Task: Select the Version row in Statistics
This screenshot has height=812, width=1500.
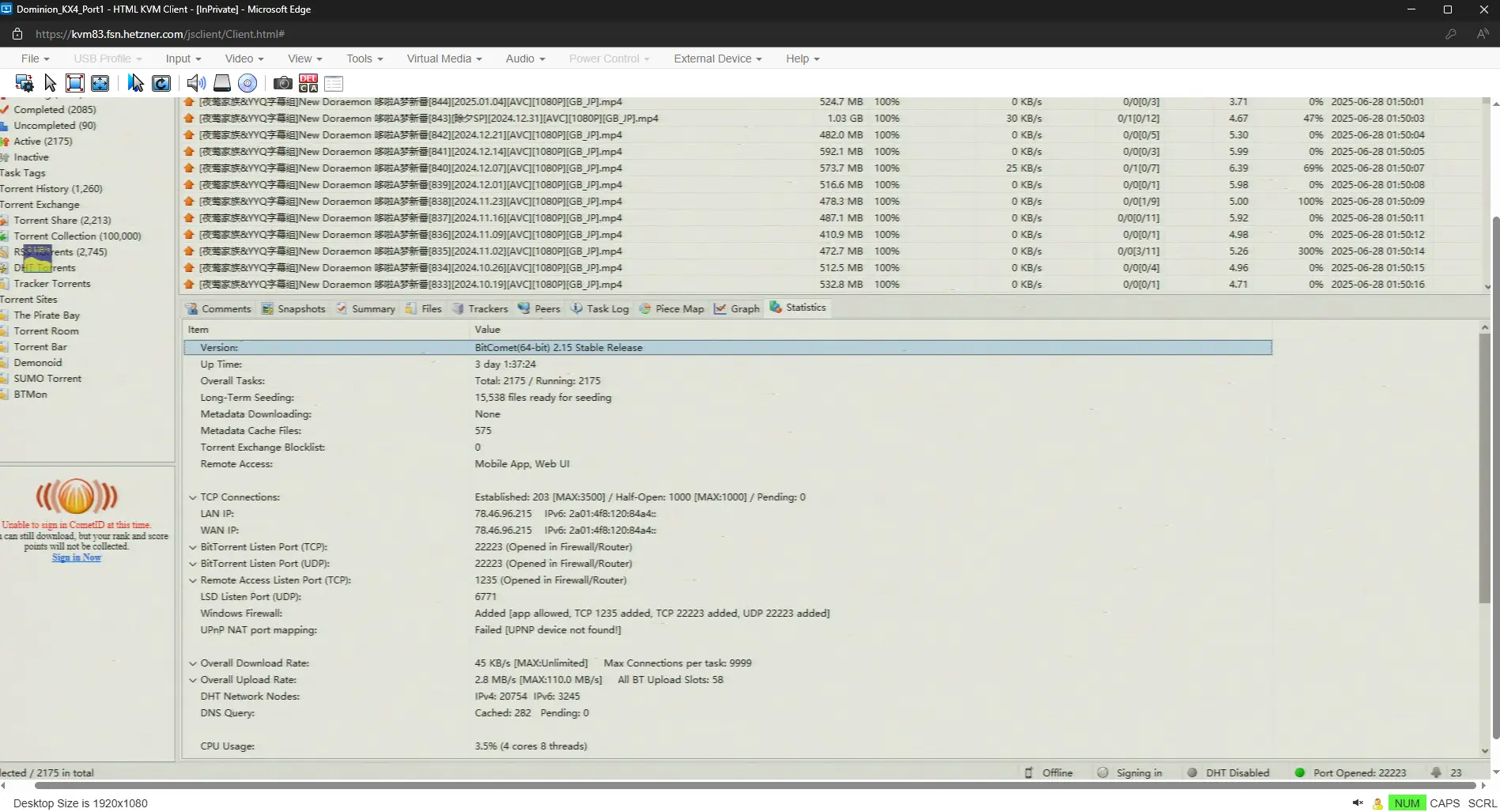Action: click(727, 347)
